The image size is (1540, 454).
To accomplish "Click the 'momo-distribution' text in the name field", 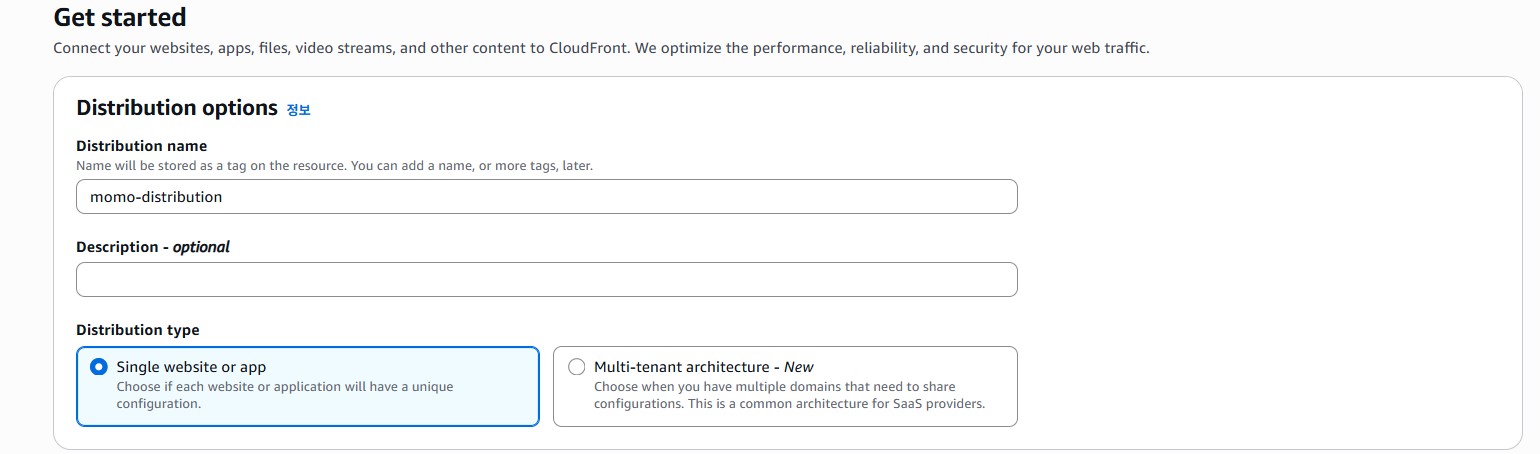I will click(156, 197).
